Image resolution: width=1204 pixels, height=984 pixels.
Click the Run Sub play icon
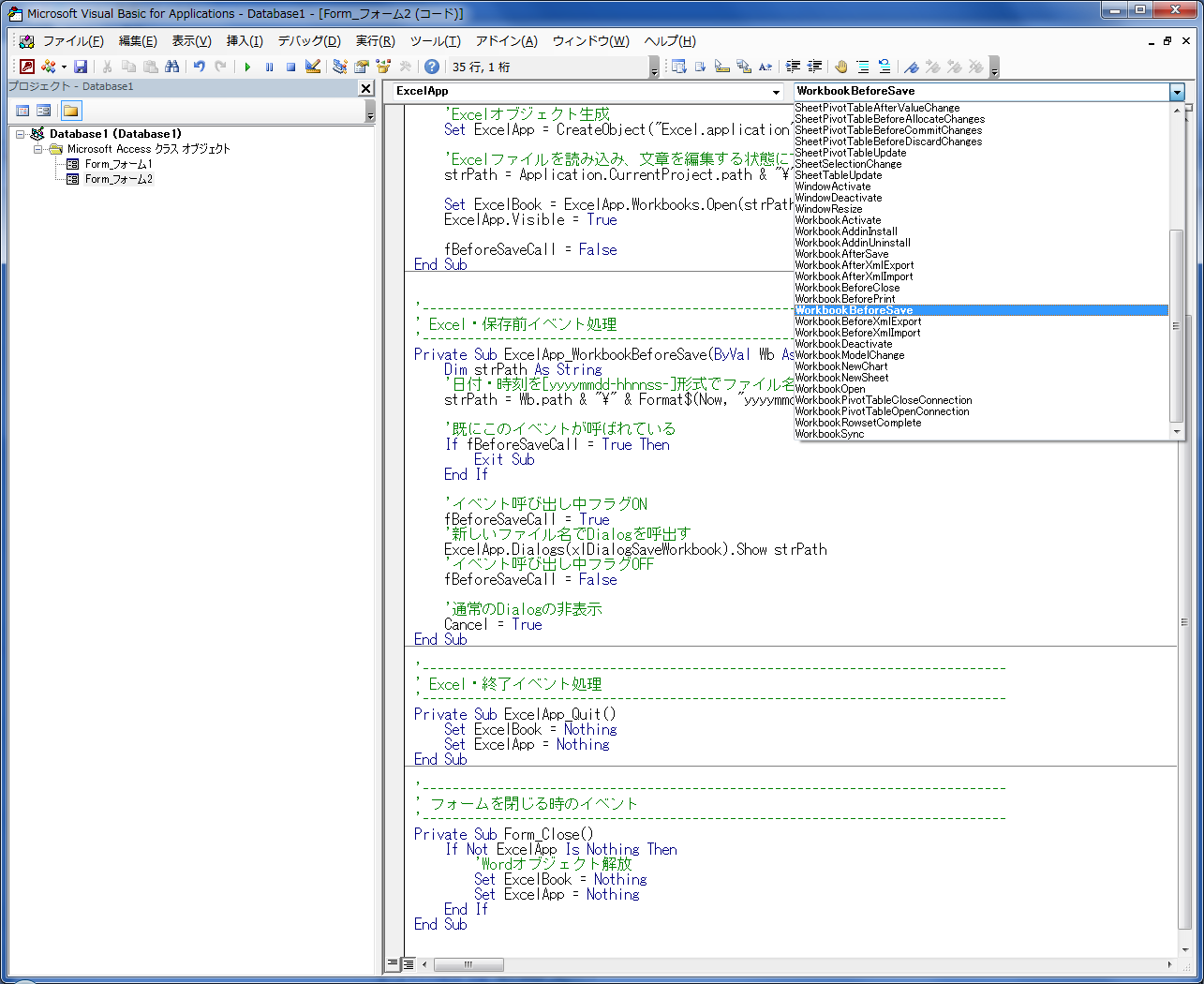tap(247, 67)
